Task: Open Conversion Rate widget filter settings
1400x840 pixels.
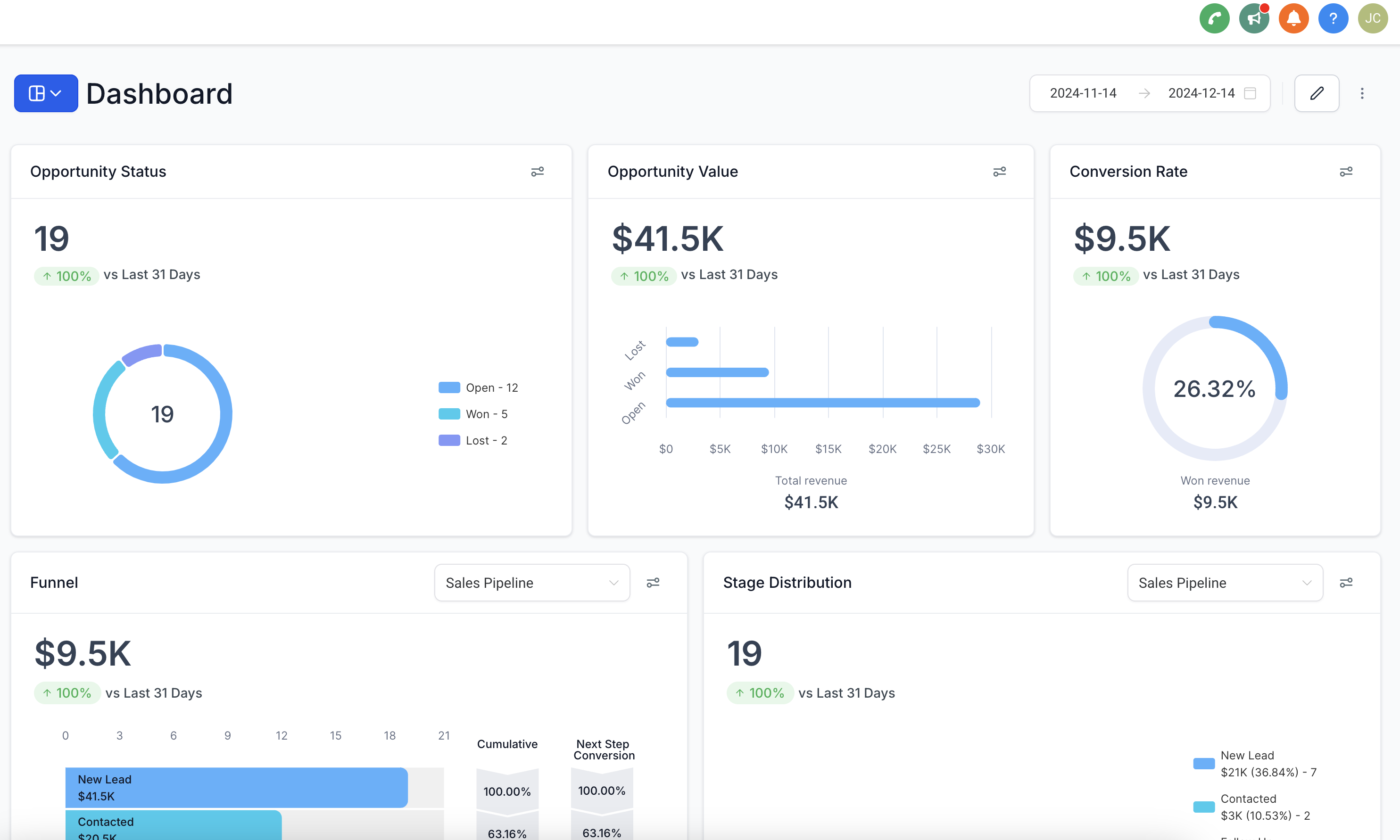Action: tap(1346, 172)
